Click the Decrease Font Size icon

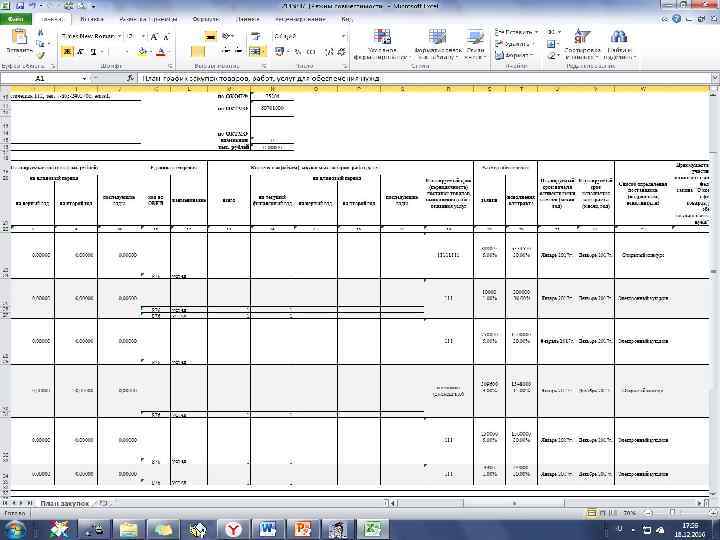tap(166, 36)
